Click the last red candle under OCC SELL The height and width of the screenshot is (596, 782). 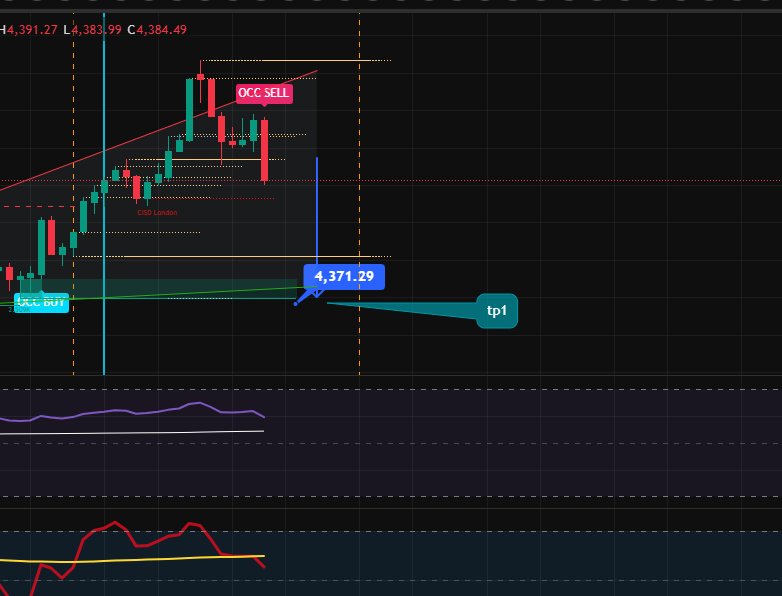[265, 150]
